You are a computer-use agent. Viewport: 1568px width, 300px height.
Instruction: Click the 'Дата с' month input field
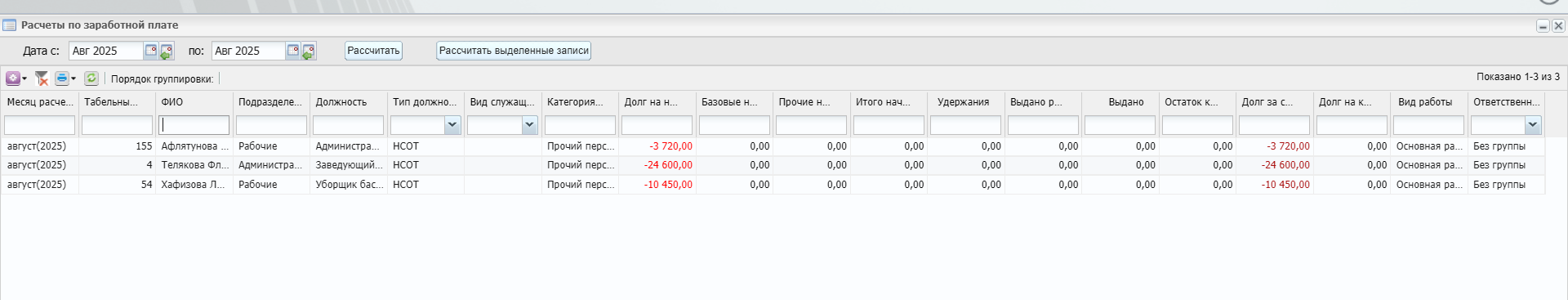tap(106, 51)
